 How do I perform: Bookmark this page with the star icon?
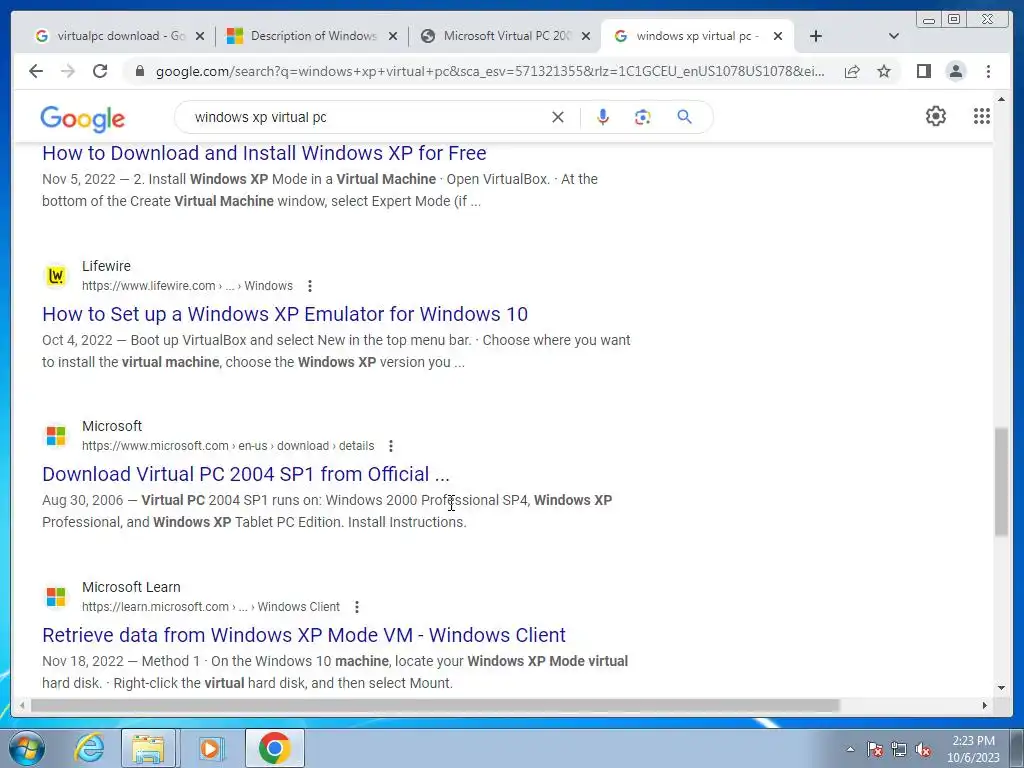click(884, 71)
